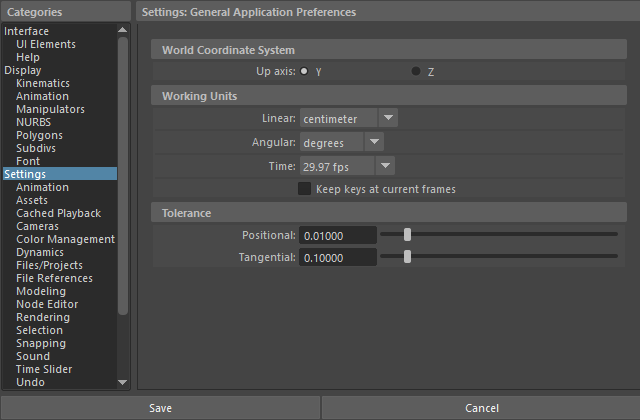Select the Manipulators category
This screenshot has width=640, height=420.
(x=50, y=109)
